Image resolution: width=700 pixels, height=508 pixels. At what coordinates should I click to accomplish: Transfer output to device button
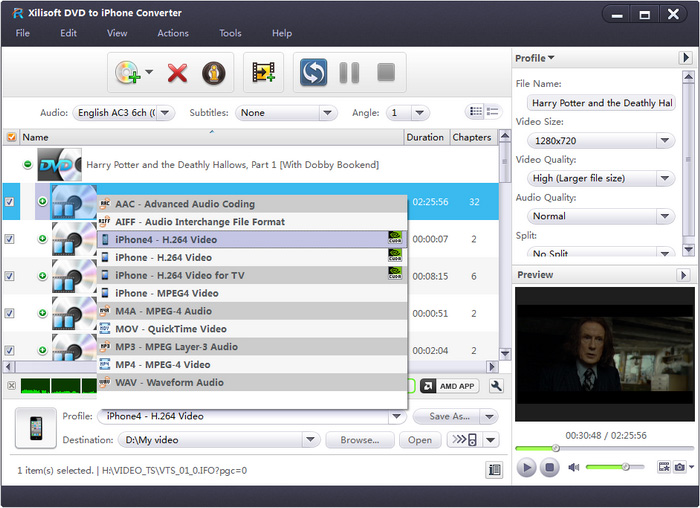(x=464, y=440)
